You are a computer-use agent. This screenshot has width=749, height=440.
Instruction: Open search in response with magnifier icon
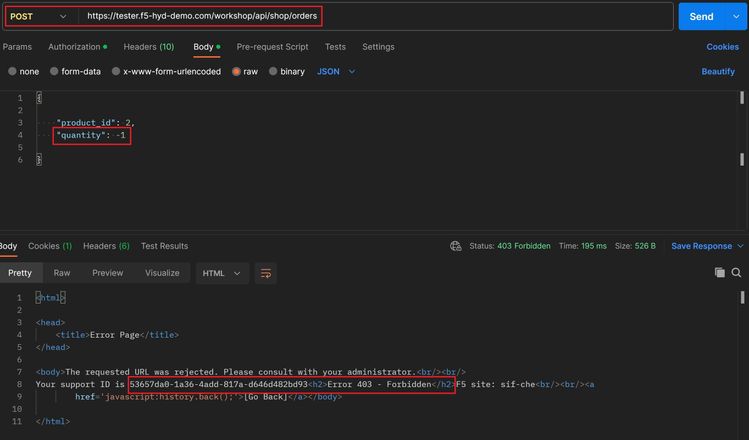[737, 273]
